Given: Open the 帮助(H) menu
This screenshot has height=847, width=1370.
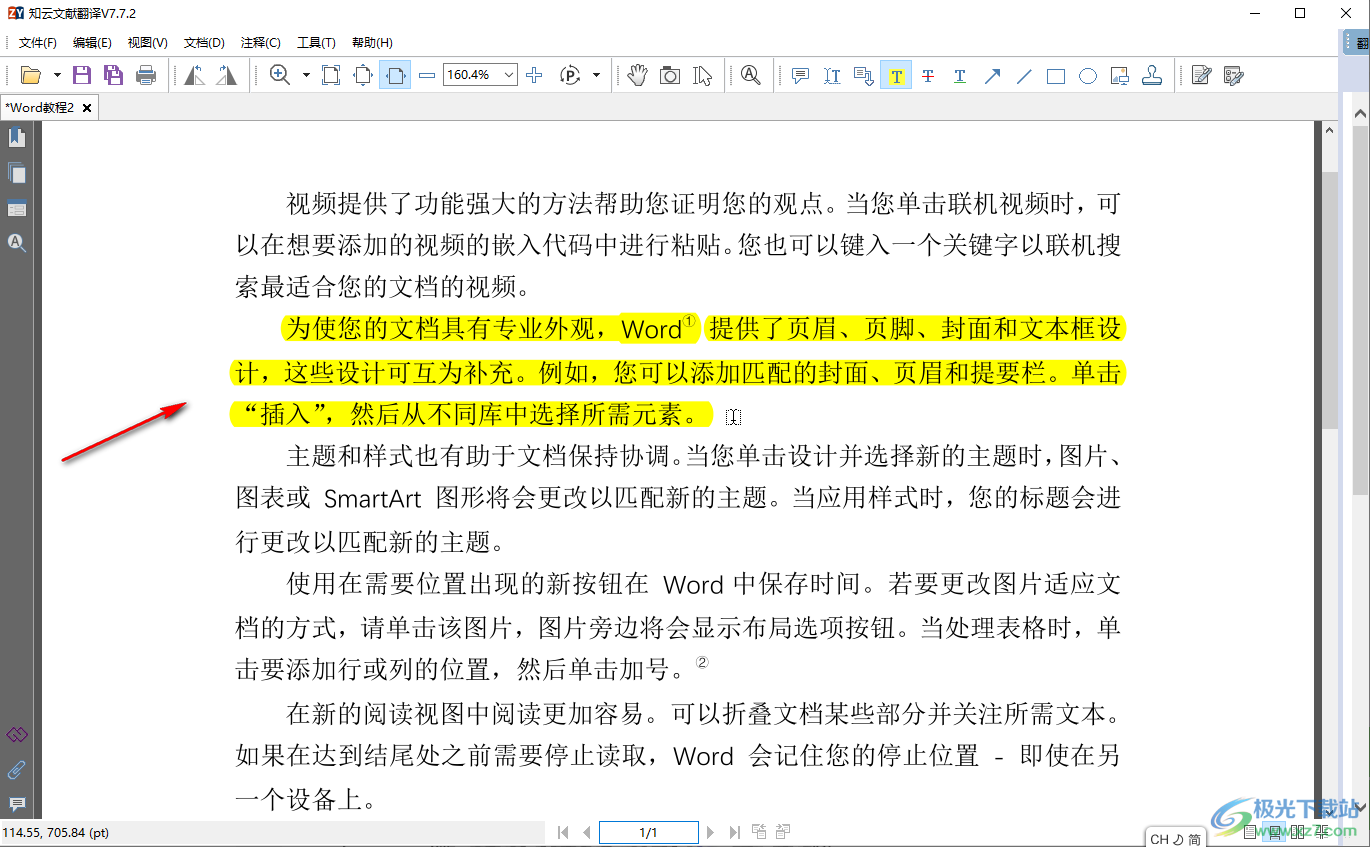Looking at the screenshot, I should click(x=372, y=42).
